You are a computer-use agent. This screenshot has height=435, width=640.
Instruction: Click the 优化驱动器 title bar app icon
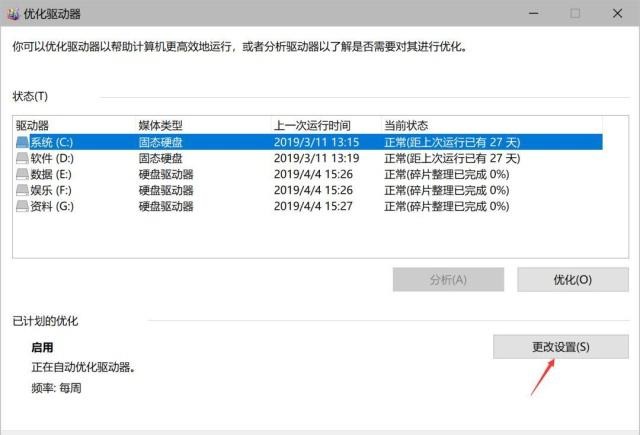coord(13,14)
